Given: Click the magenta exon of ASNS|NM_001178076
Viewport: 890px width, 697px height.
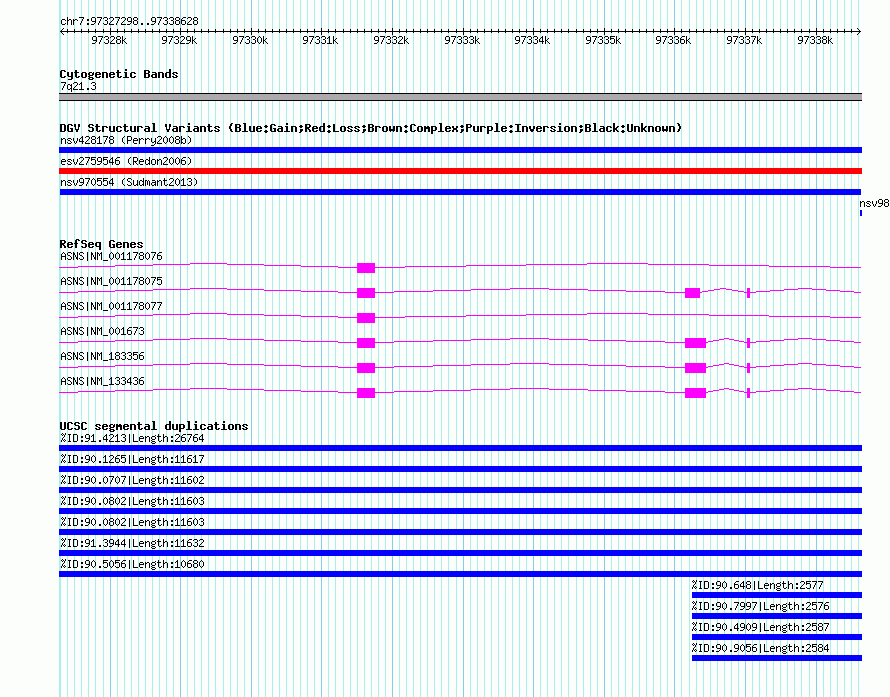Looking at the screenshot, I should point(366,268).
